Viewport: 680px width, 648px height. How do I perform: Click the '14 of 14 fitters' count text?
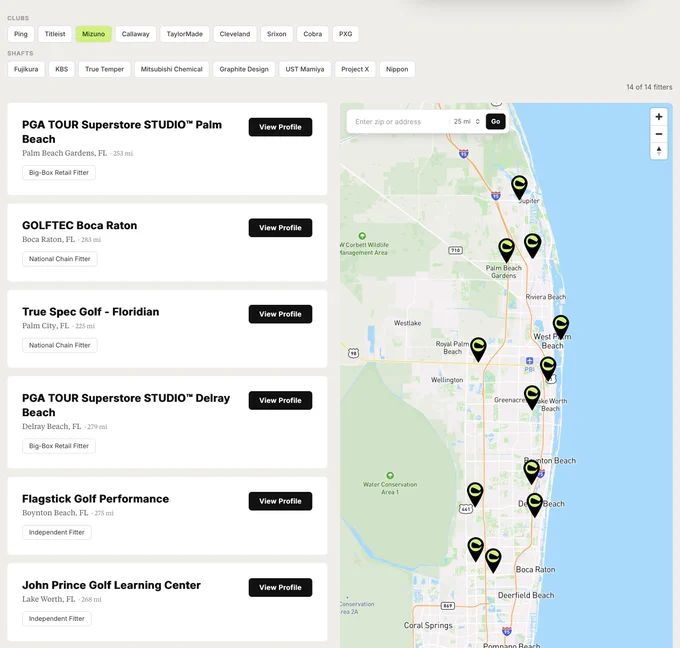(649, 87)
